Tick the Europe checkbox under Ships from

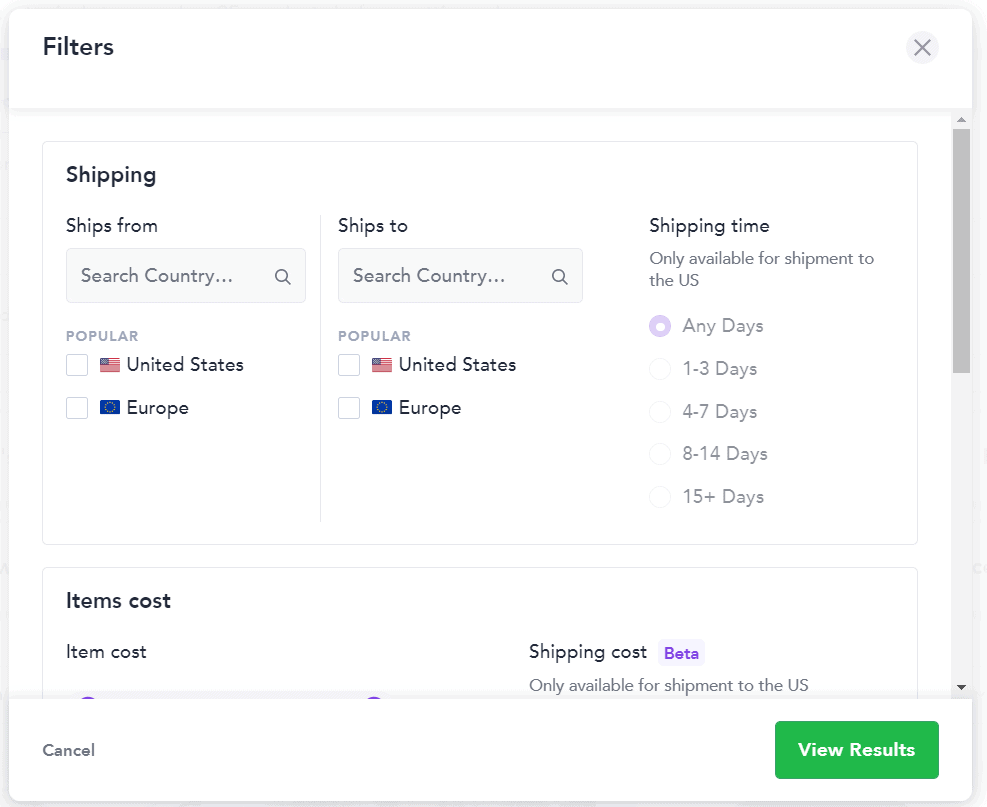[x=77, y=408]
